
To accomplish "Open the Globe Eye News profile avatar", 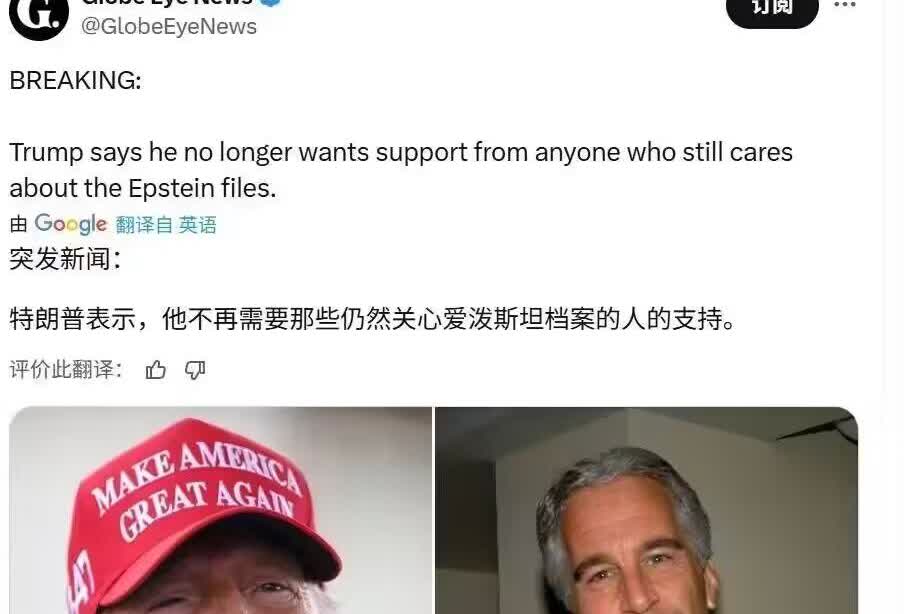I will tap(39, 14).
